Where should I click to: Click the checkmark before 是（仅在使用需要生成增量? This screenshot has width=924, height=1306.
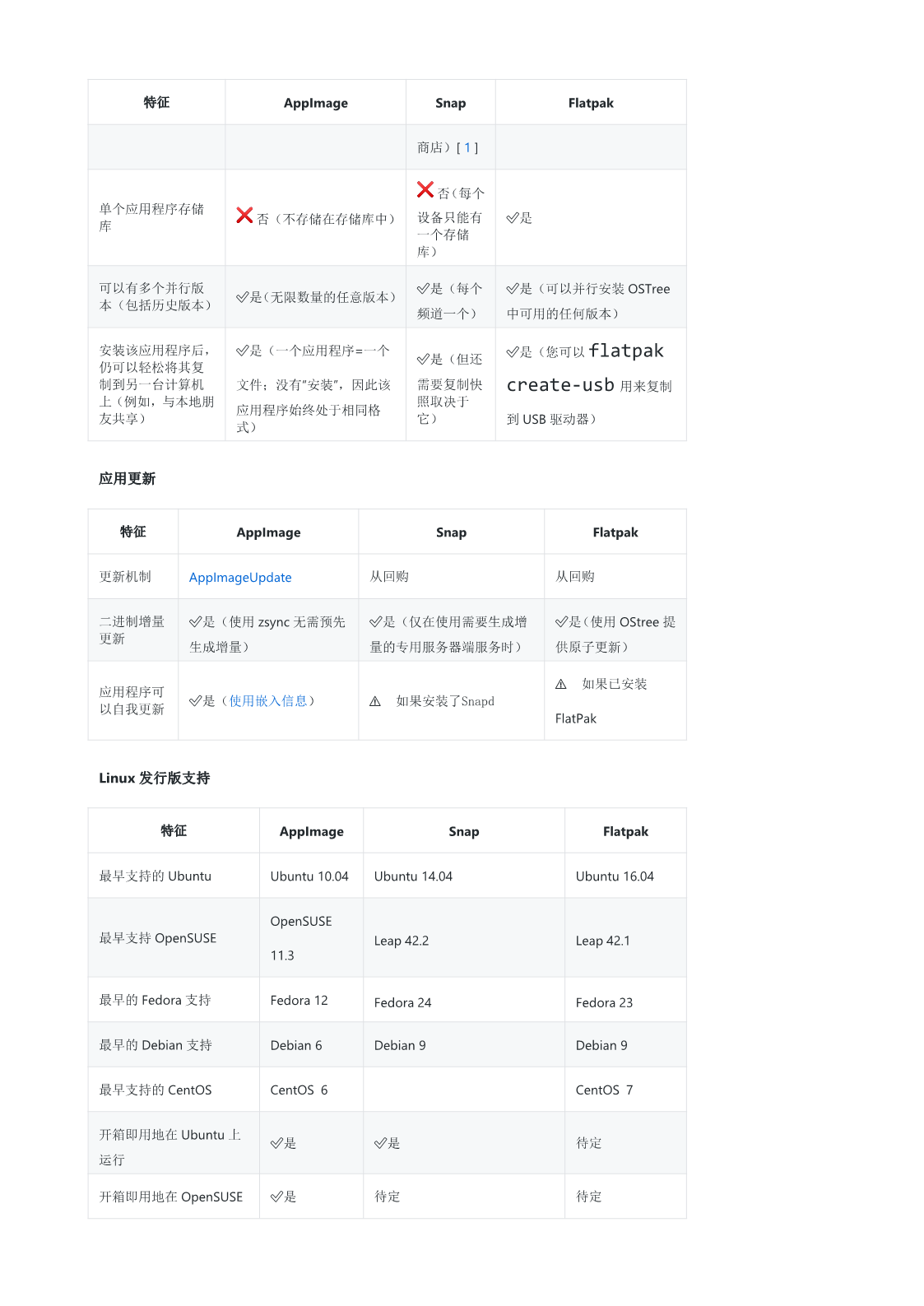(x=376, y=622)
